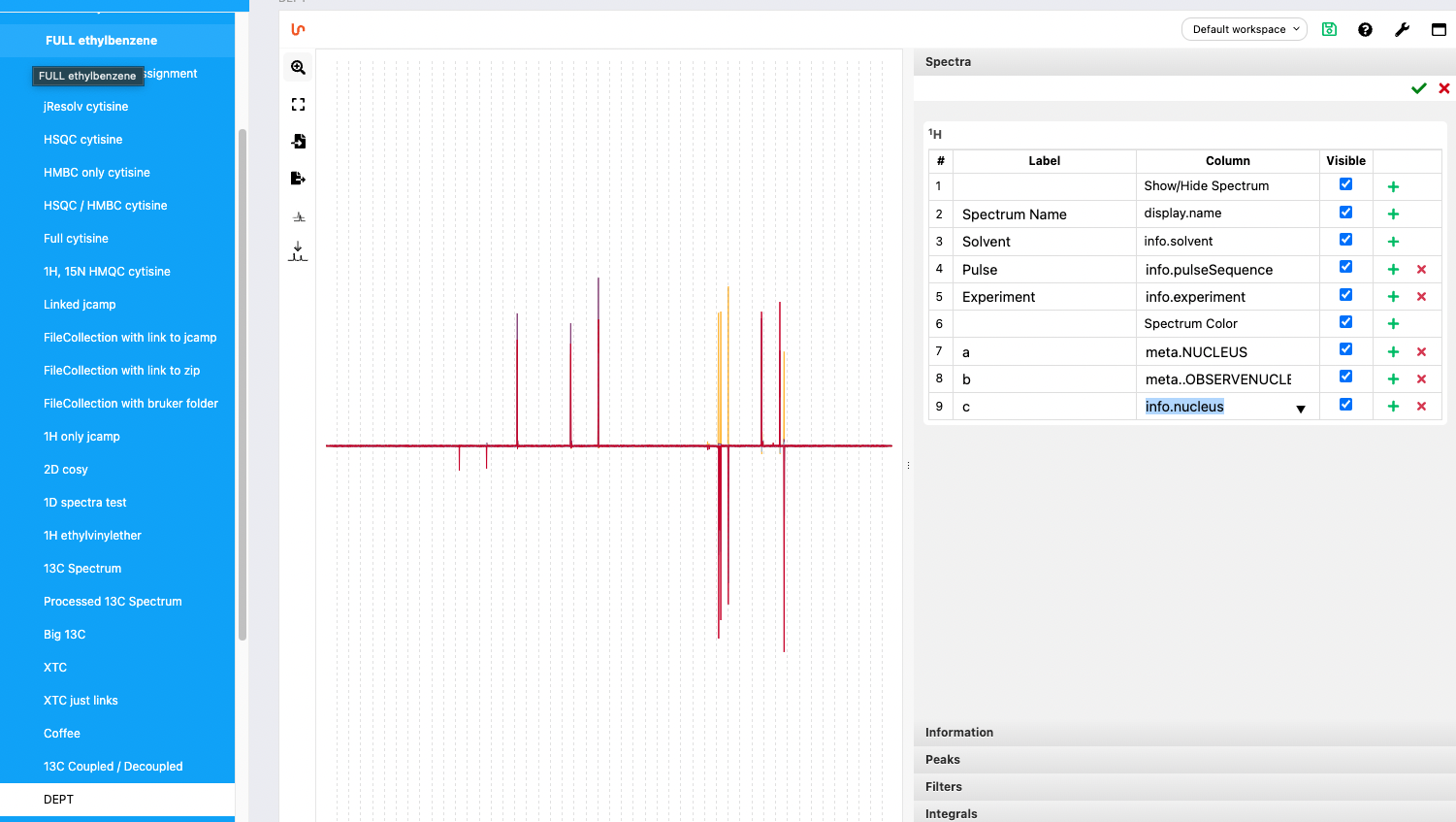This screenshot has height=822, width=1456.
Task: Cancel changes with the red X
Action: click(1443, 88)
